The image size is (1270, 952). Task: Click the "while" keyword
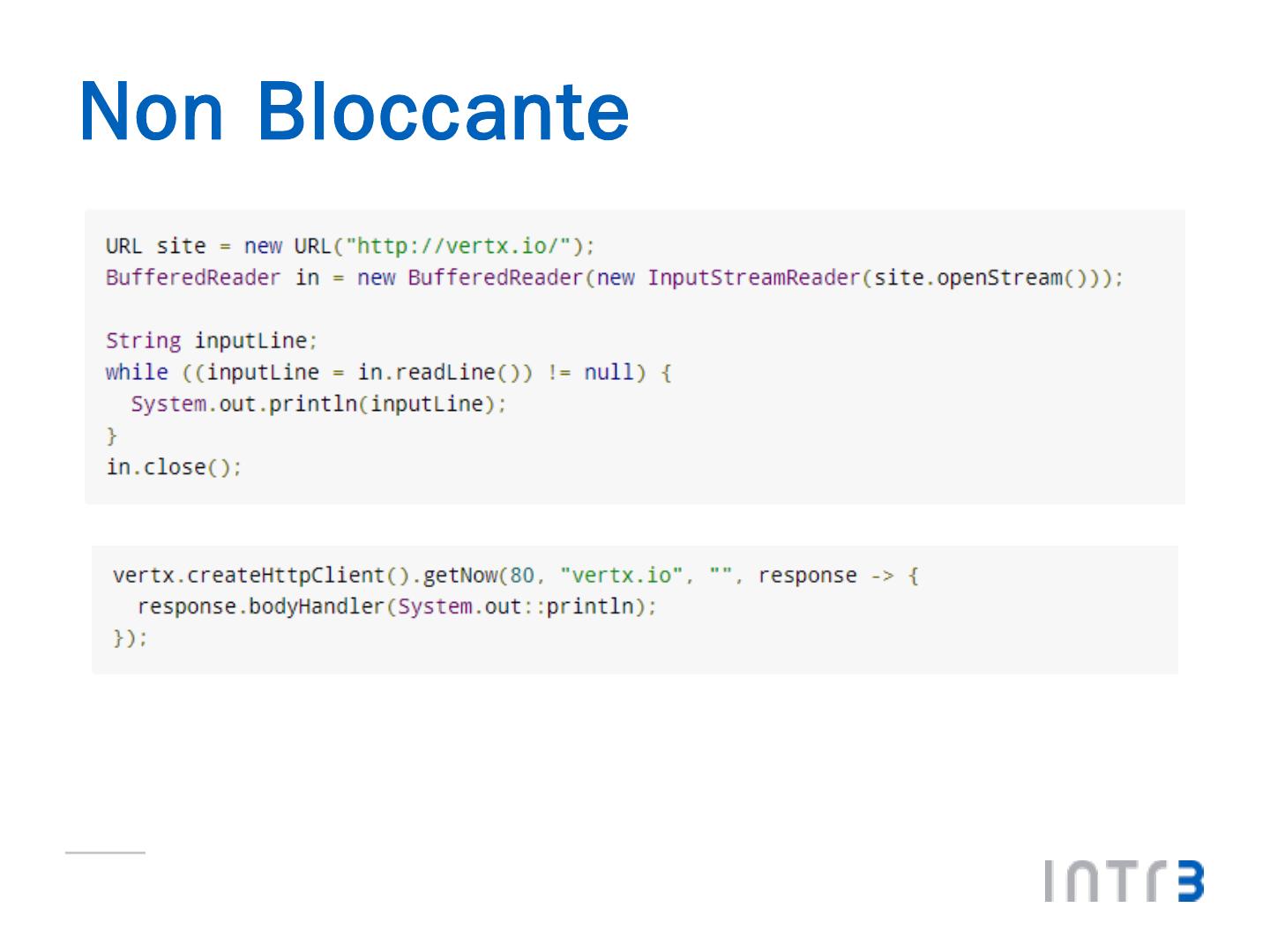(137, 373)
